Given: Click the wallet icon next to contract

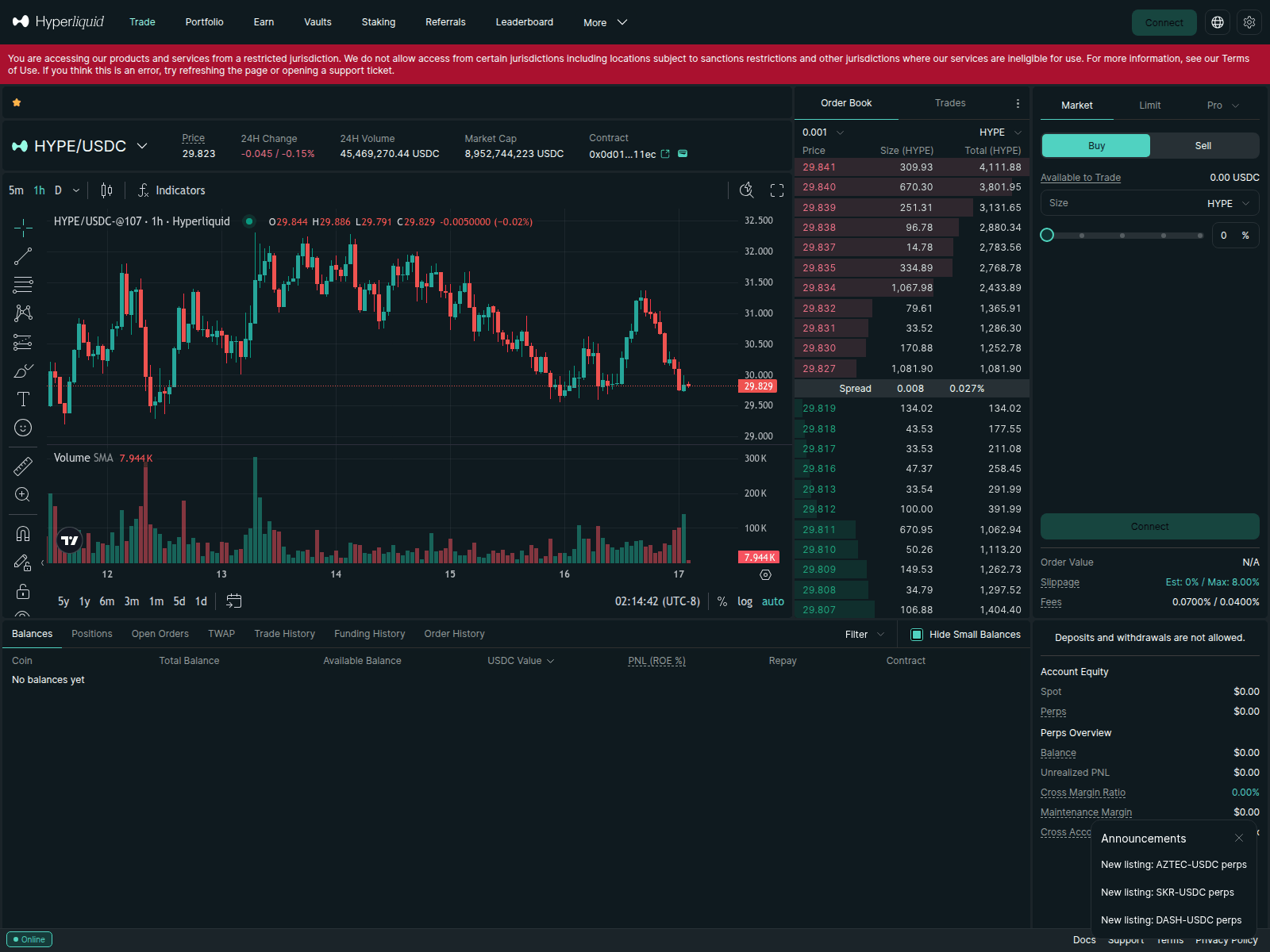Looking at the screenshot, I should [x=683, y=154].
